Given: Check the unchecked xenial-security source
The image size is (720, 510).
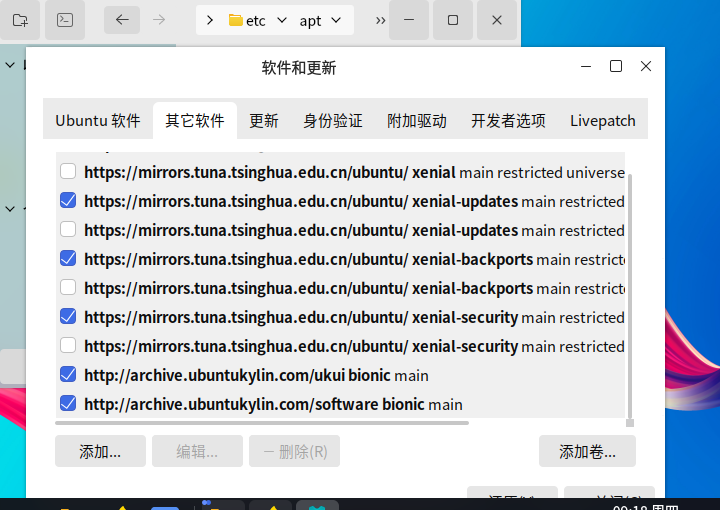Looking at the screenshot, I should point(68,345).
